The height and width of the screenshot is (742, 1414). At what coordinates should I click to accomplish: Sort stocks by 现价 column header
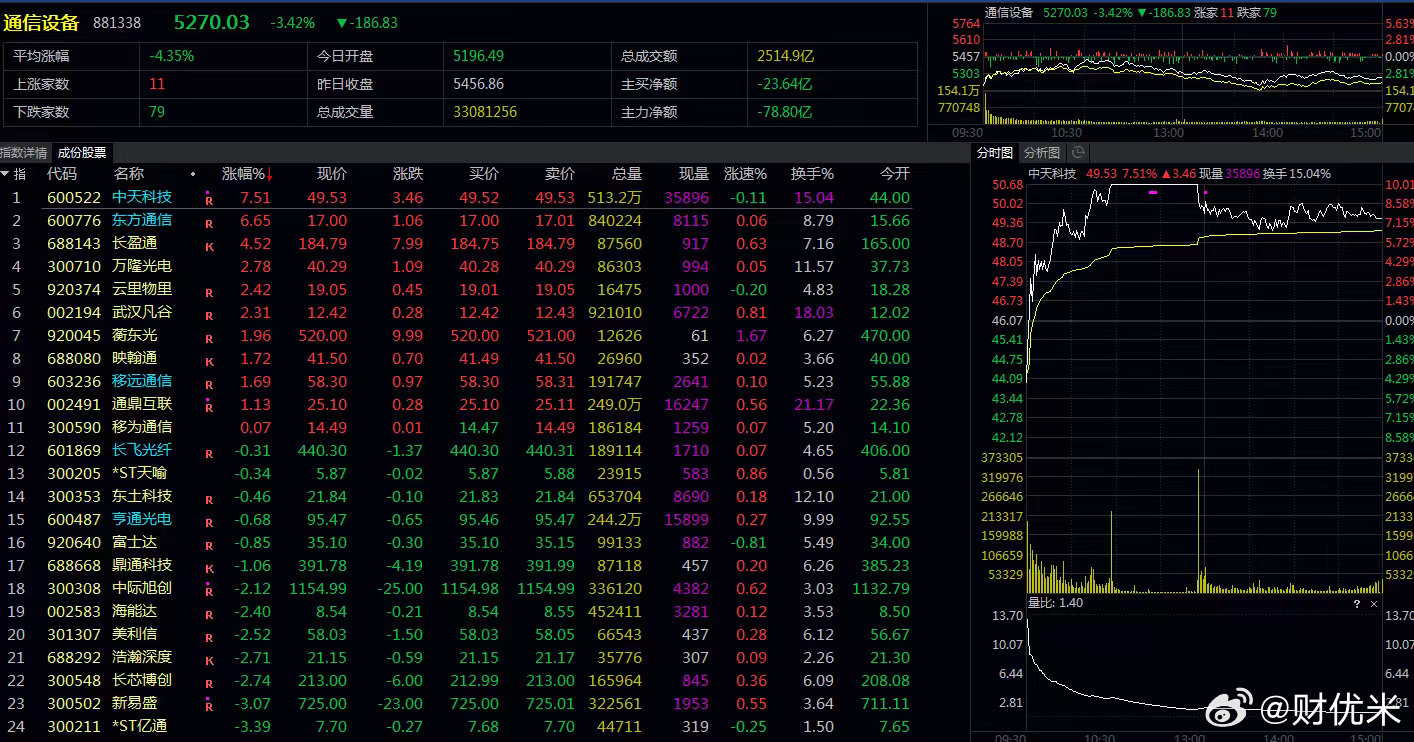click(332, 174)
